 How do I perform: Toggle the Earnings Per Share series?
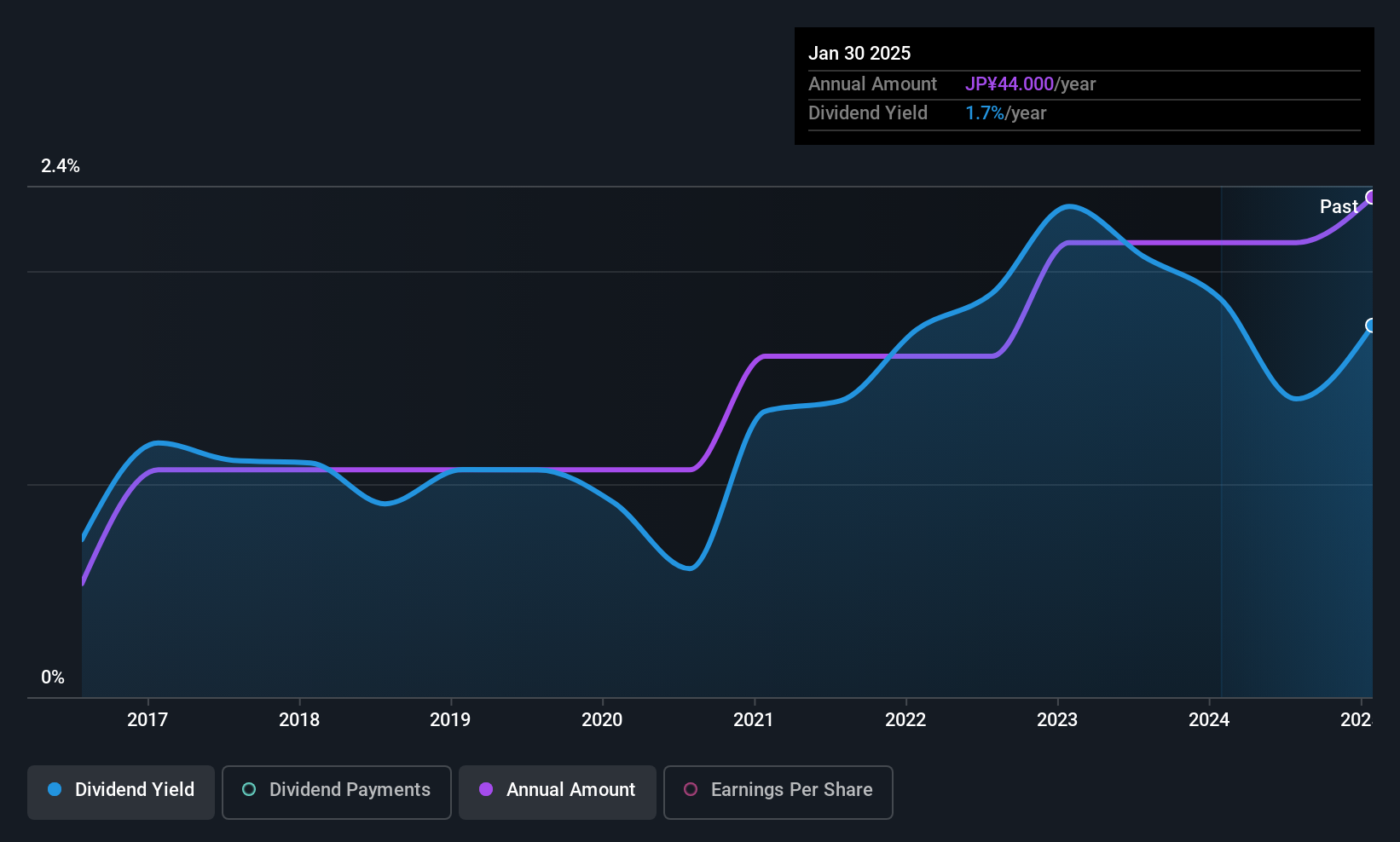[778, 792]
